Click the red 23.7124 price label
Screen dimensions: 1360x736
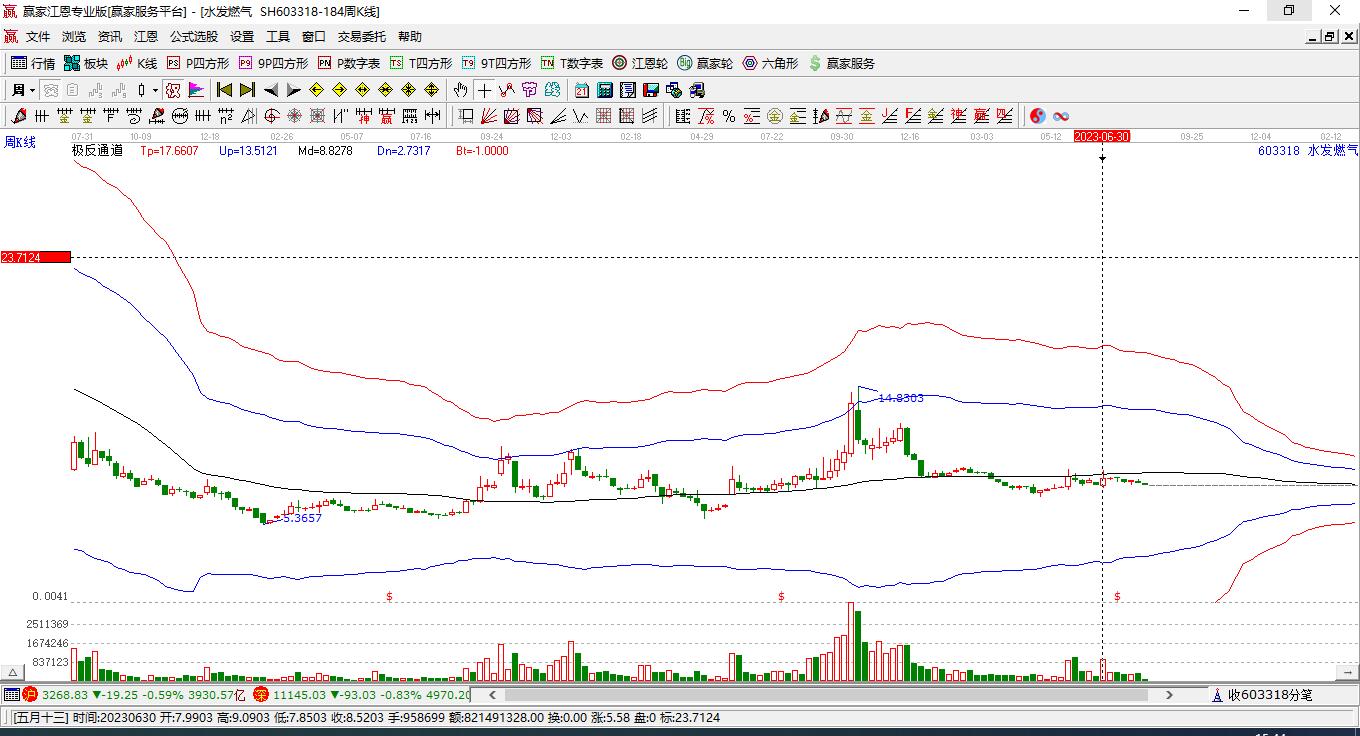coord(35,257)
